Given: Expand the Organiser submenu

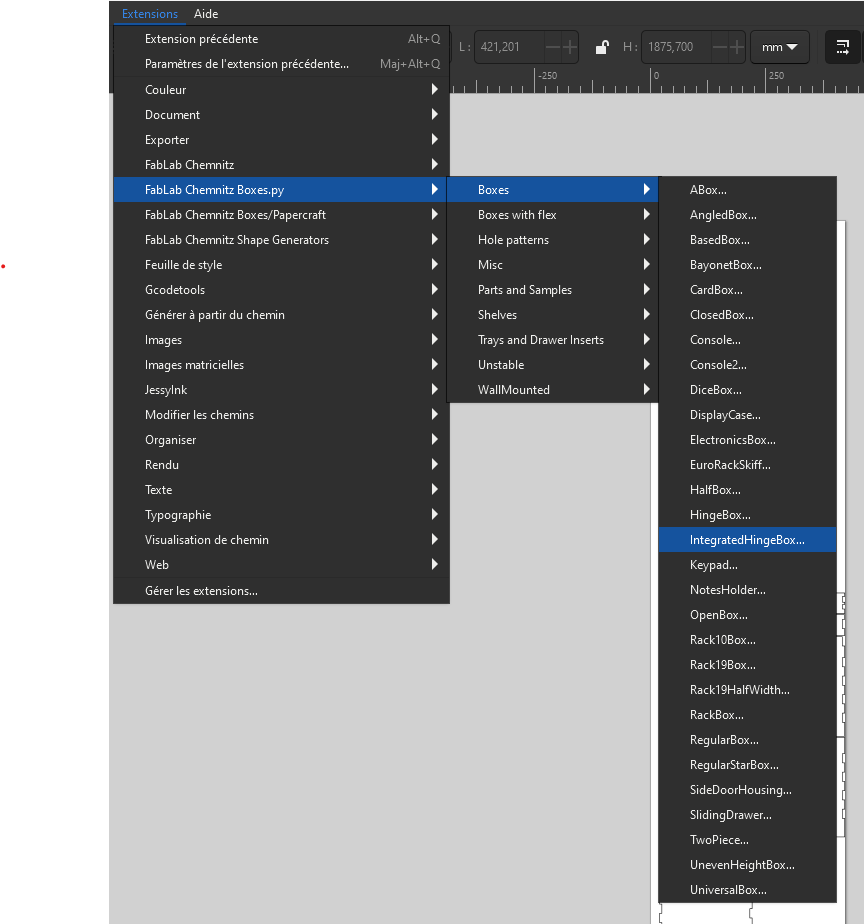Looking at the screenshot, I should (x=282, y=440).
